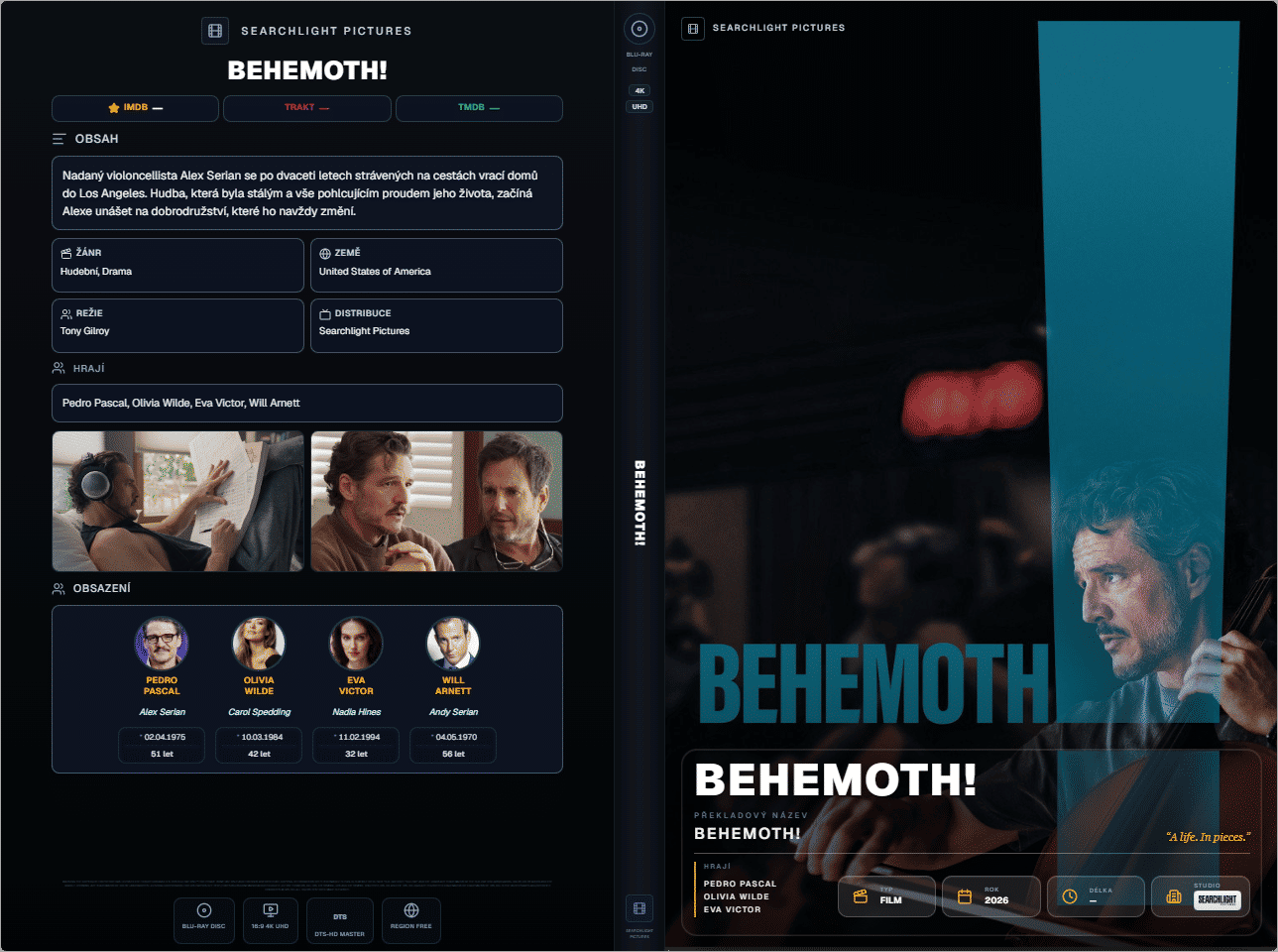Click the screen icon above 16:9 4K UHD

(x=271, y=910)
